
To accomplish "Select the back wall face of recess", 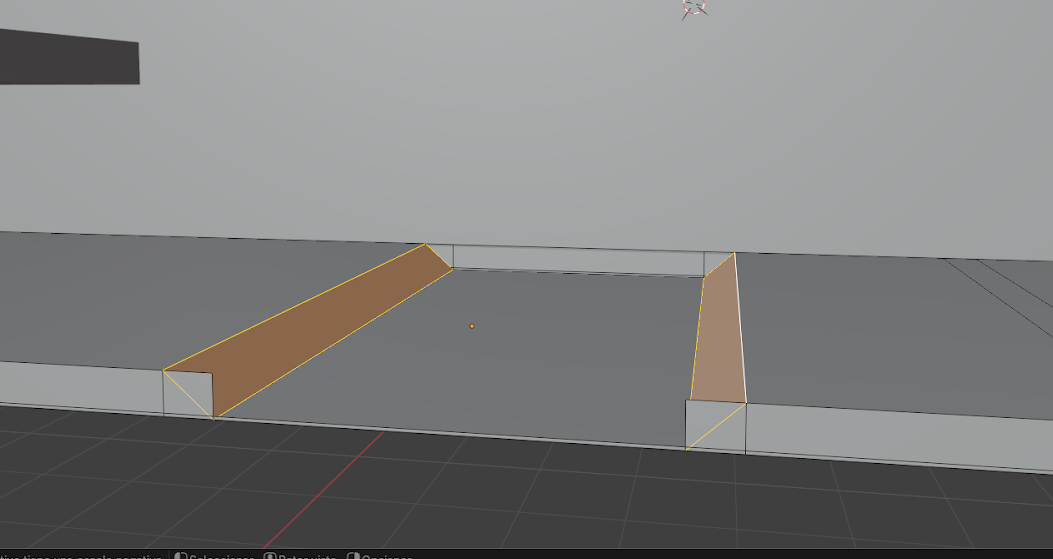I will 578,261.
